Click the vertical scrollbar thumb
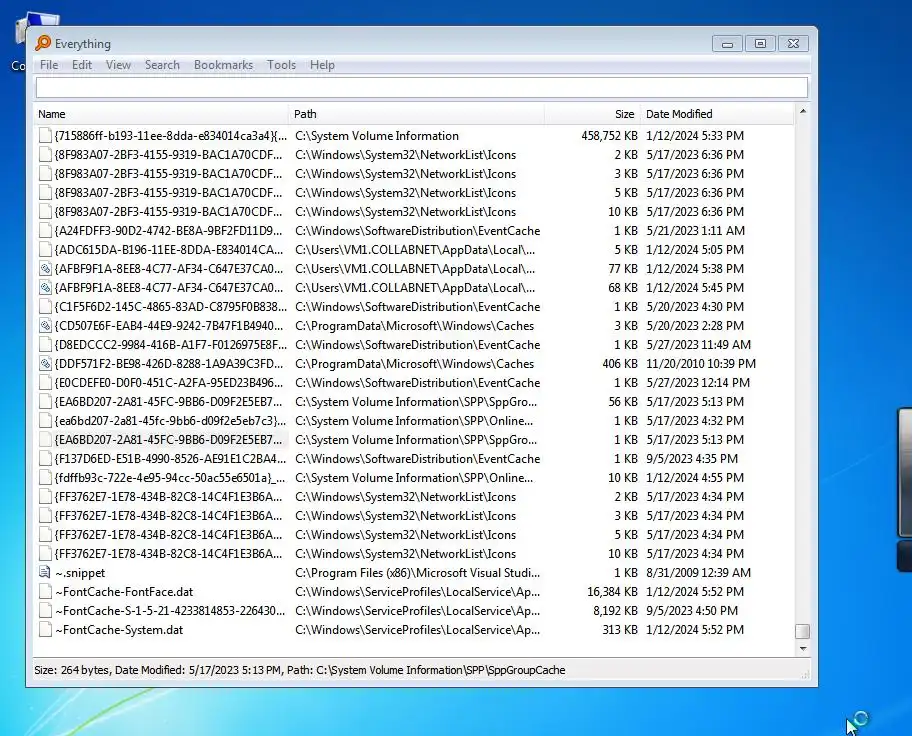This screenshot has height=736, width=912. coord(803,631)
